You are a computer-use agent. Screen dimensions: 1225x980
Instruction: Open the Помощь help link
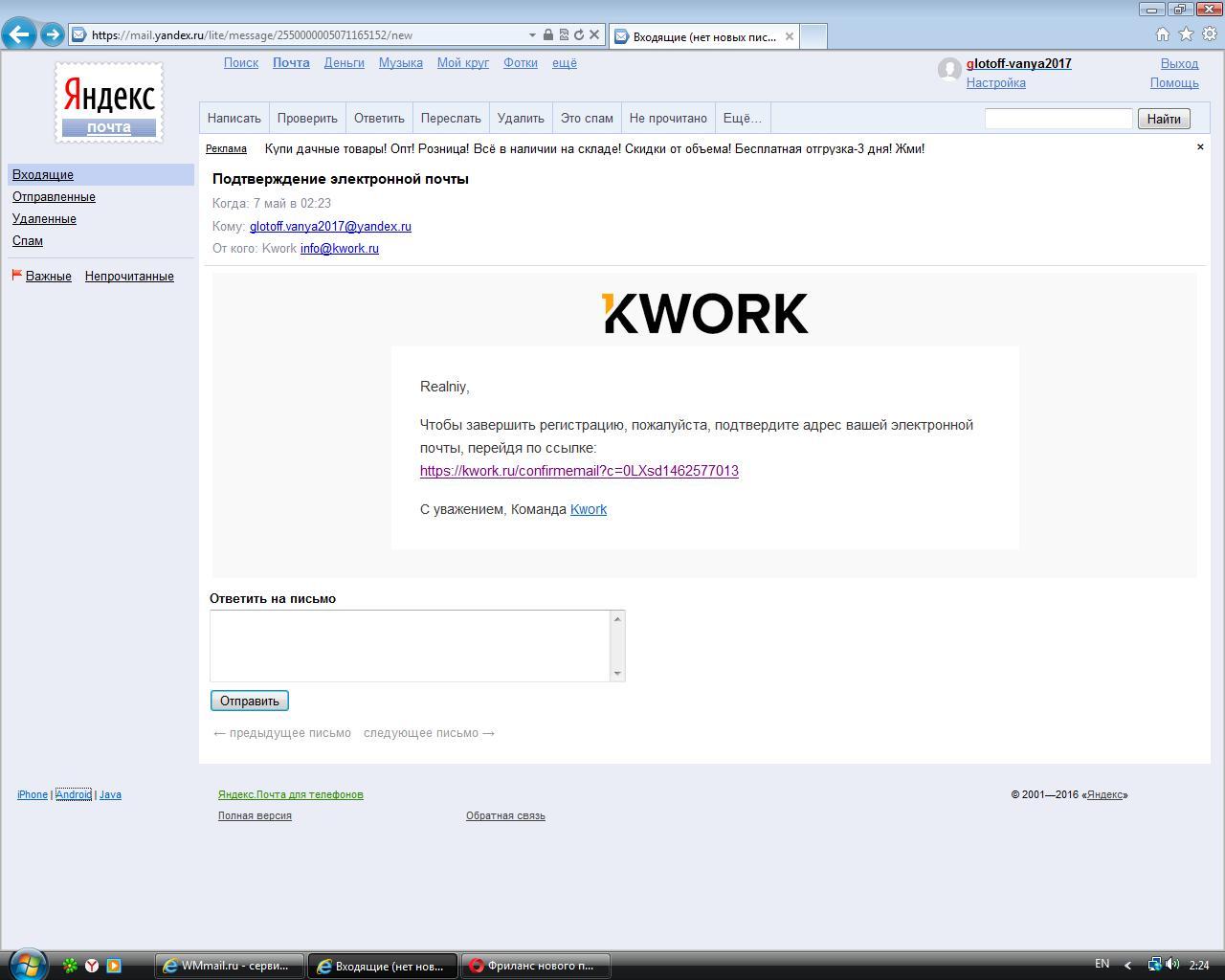[1174, 82]
